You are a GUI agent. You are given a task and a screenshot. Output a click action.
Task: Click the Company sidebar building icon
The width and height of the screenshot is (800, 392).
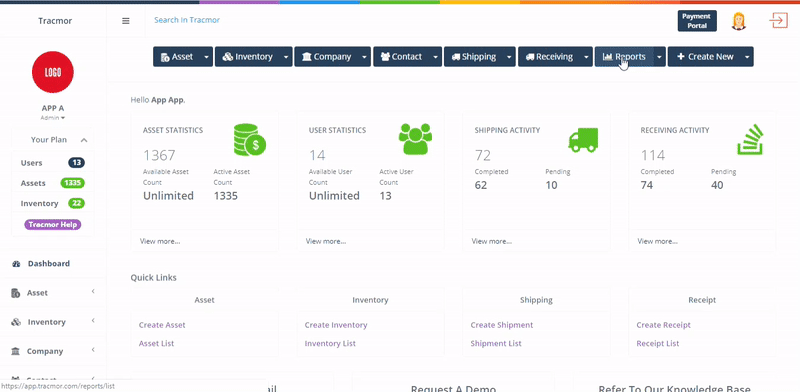point(16,351)
